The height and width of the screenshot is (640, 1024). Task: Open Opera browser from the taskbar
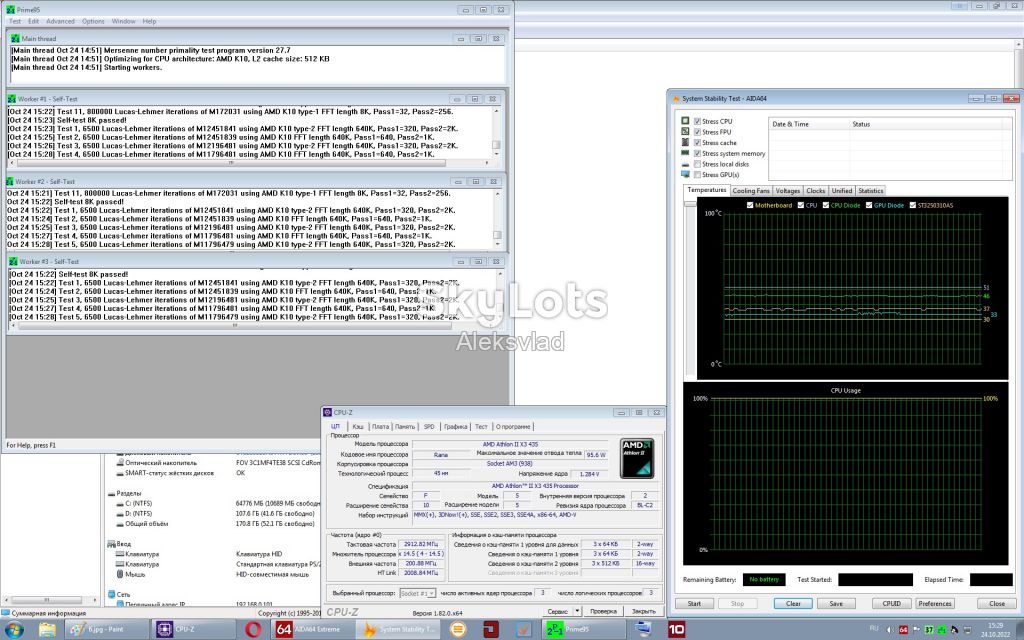253,630
